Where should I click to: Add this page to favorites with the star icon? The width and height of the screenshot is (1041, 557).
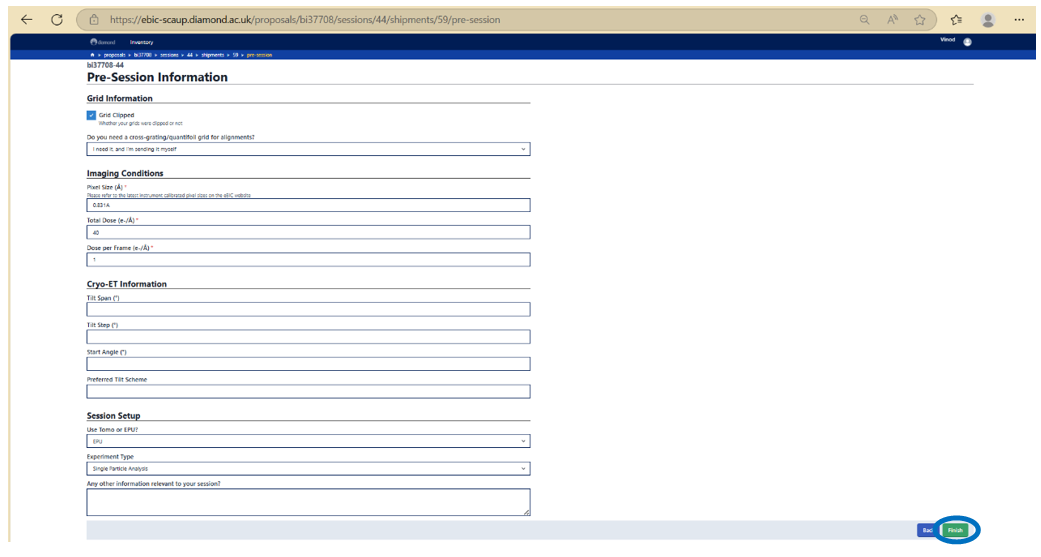[x=920, y=20]
